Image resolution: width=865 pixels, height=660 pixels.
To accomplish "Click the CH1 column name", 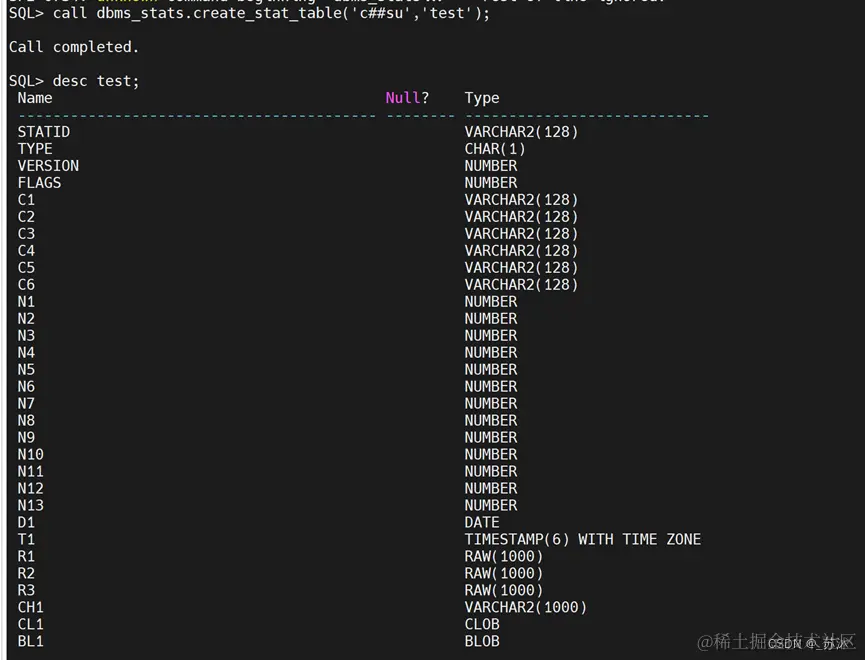I will click(30, 608).
